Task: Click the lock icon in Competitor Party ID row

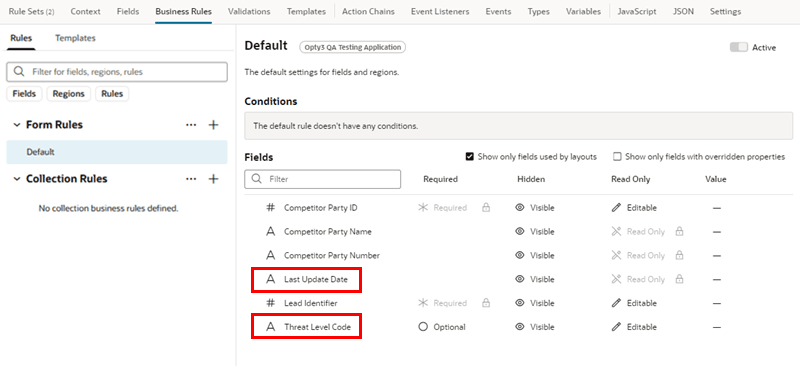Action: tap(486, 208)
